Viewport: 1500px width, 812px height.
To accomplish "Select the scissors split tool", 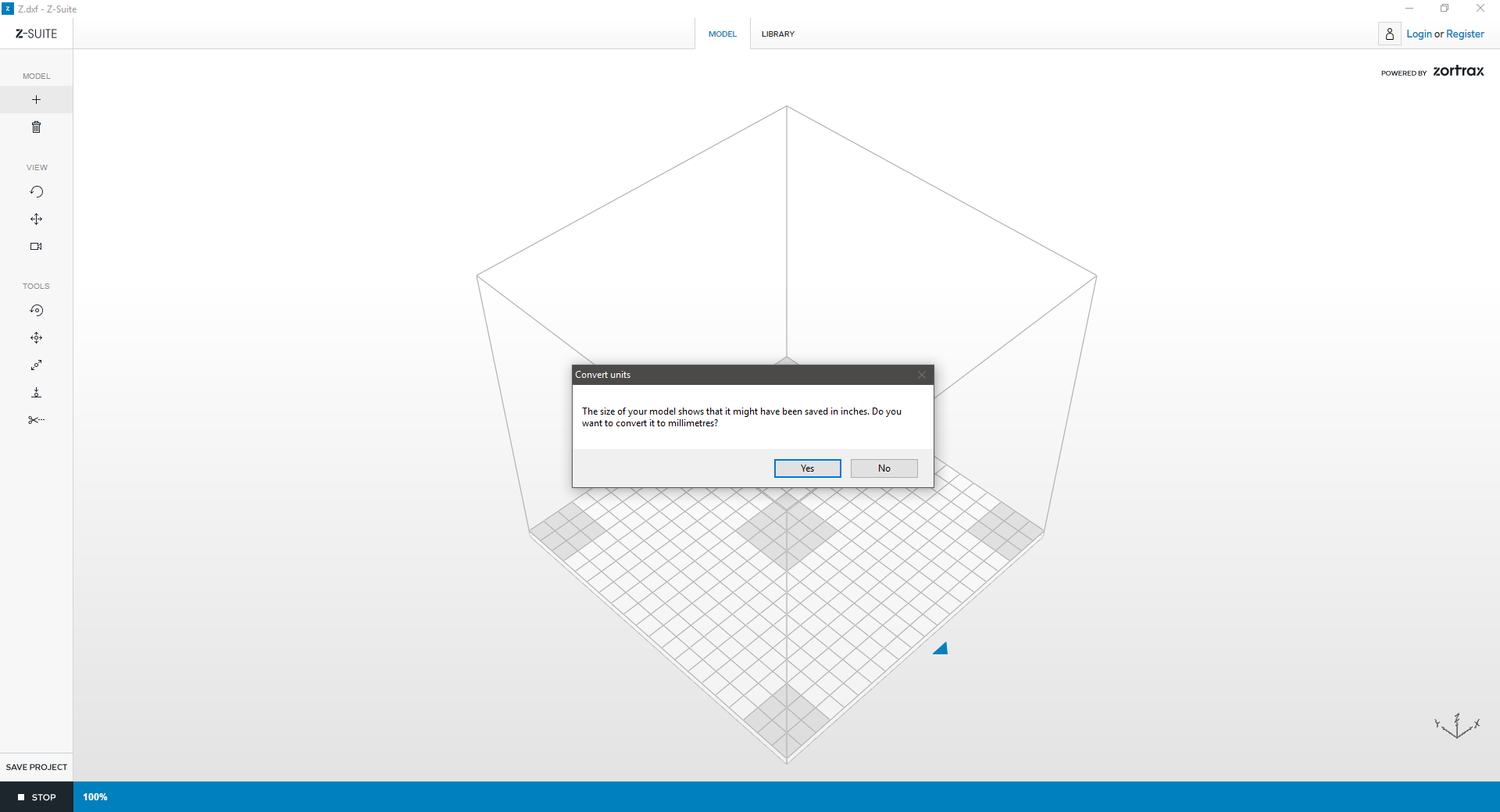I will (36, 420).
